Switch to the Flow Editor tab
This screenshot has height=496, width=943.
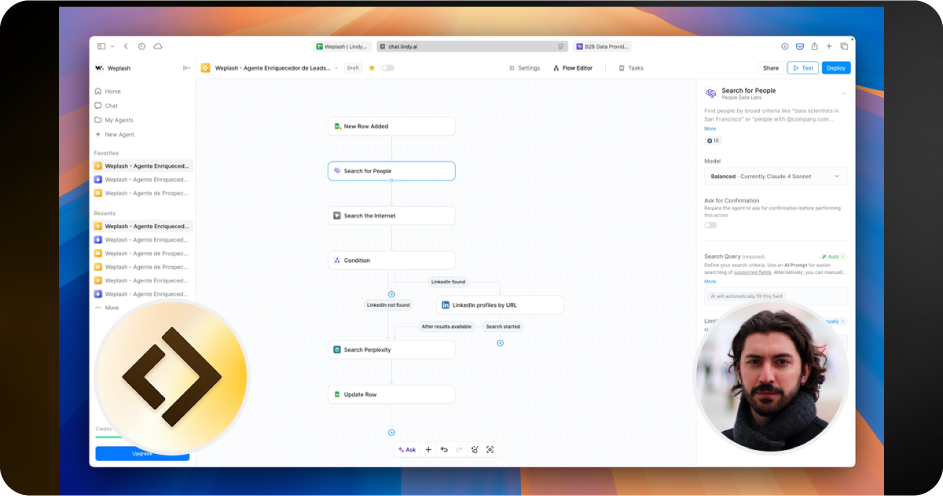(573, 68)
